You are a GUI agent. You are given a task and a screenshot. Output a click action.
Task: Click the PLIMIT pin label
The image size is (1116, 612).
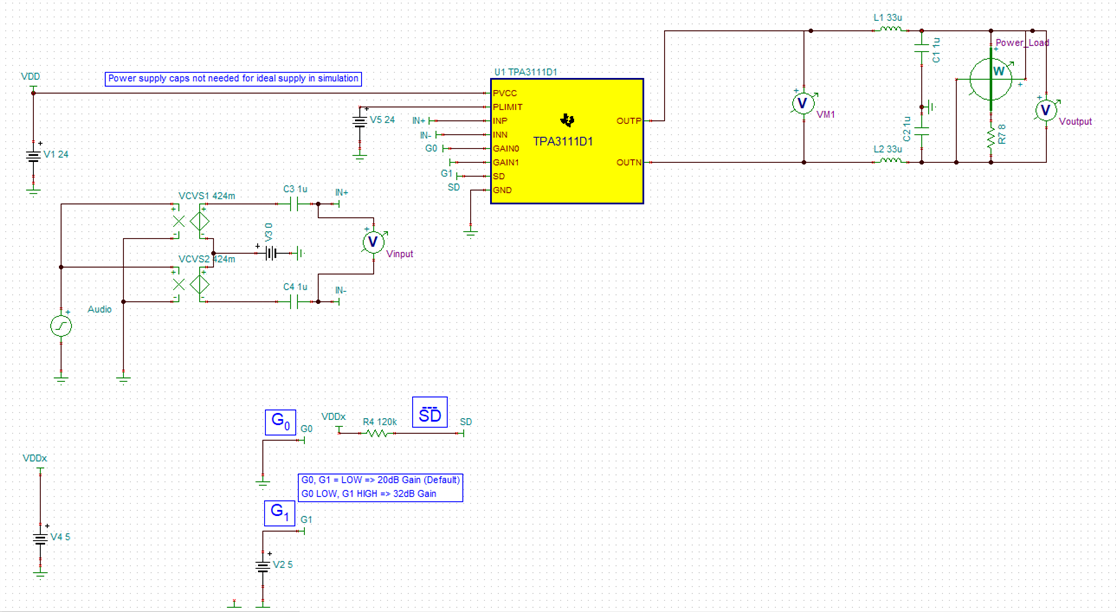point(507,107)
